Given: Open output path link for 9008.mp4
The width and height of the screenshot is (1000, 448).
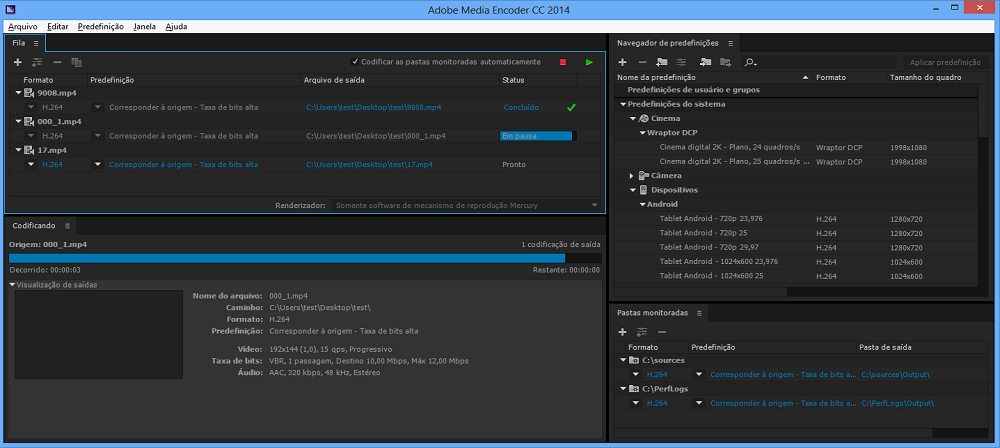Looking at the screenshot, I should [x=374, y=107].
